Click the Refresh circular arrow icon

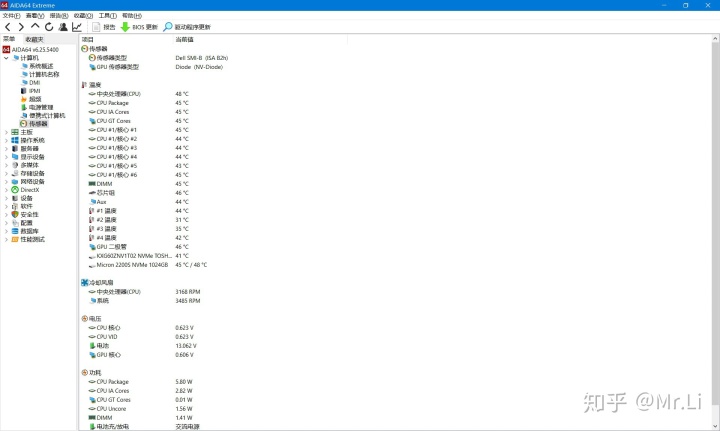tap(49, 27)
